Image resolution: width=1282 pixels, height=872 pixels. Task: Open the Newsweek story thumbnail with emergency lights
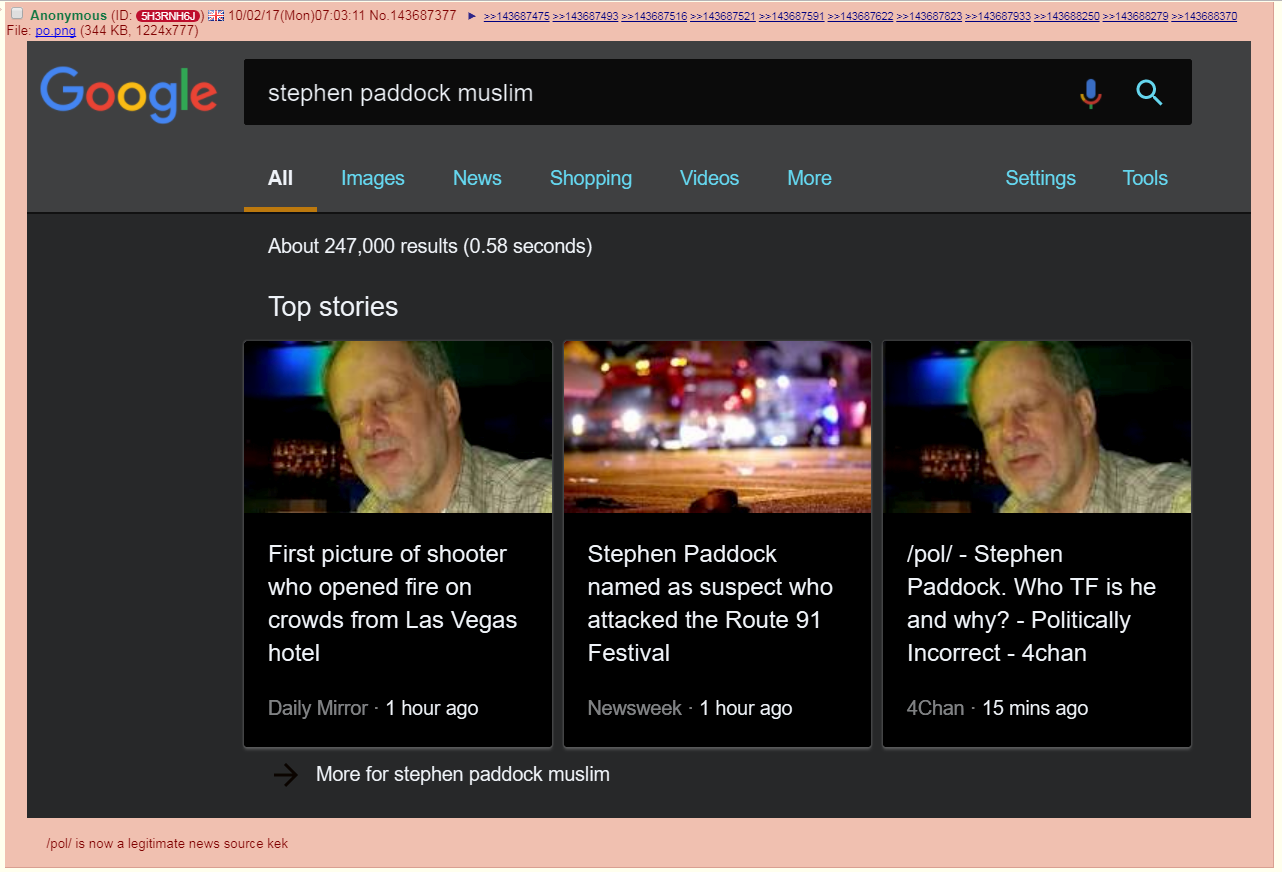click(717, 427)
